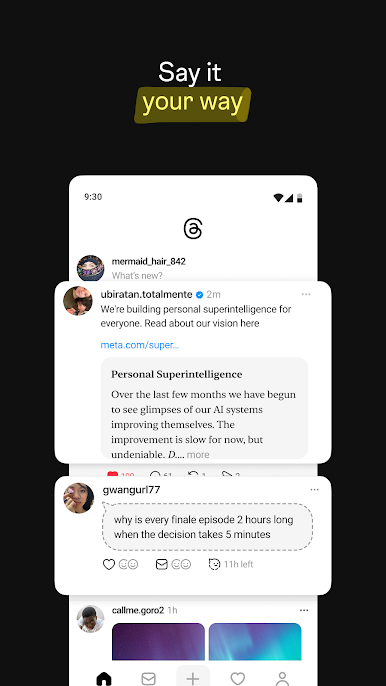Open ubiratan.totalmente's profile picture
Viewport: 386px width, 686px height.
[x=78, y=301]
